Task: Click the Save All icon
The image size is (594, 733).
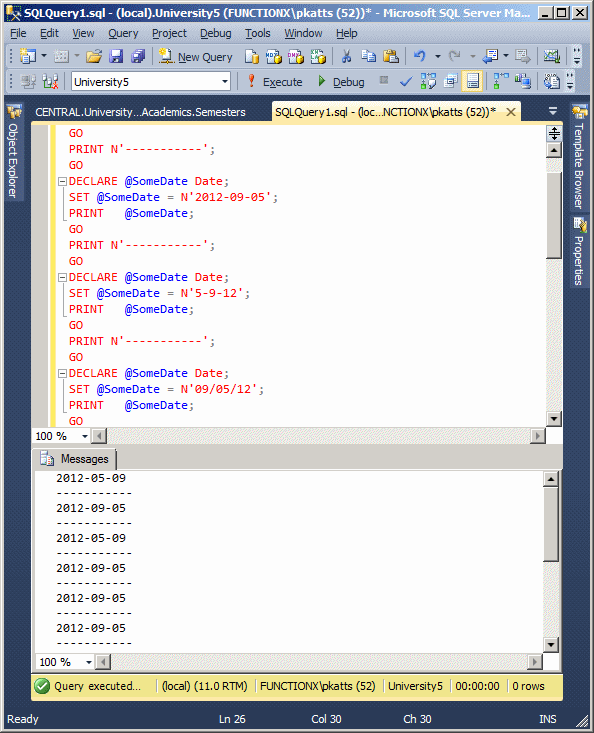Action: tap(138, 57)
